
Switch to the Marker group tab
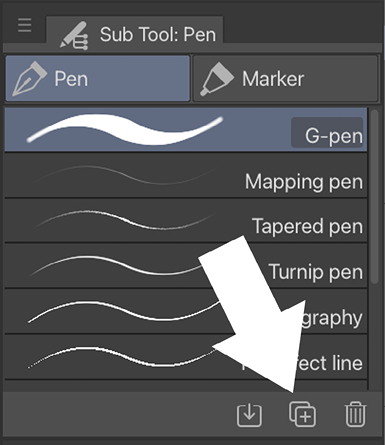click(286, 79)
